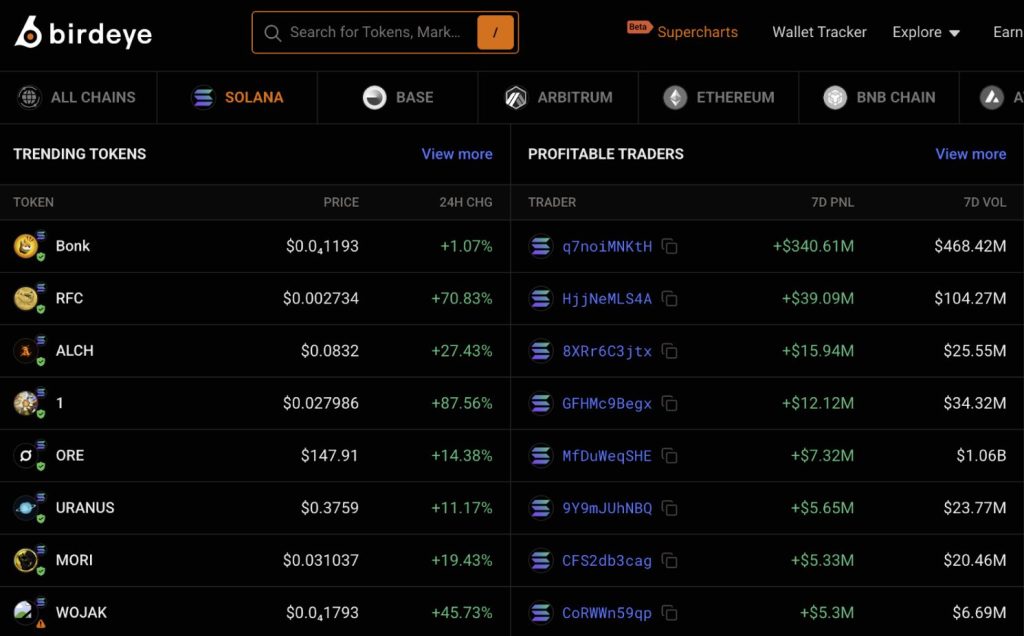The width and height of the screenshot is (1024, 636).
Task: Switch to the Solana chain tab
Action: tap(238, 98)
